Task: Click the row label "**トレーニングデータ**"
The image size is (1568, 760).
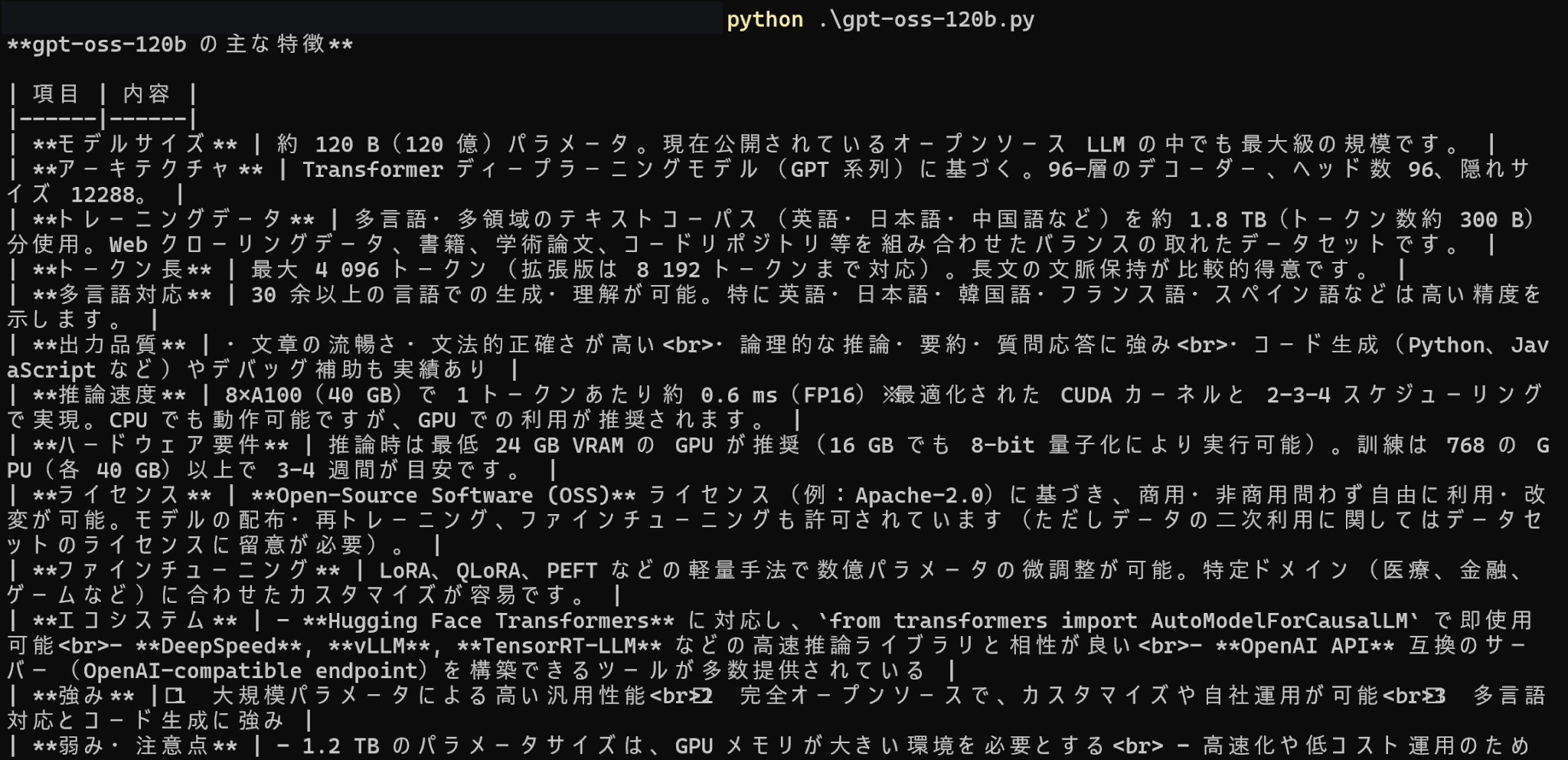Action: (x=174, y=219)
